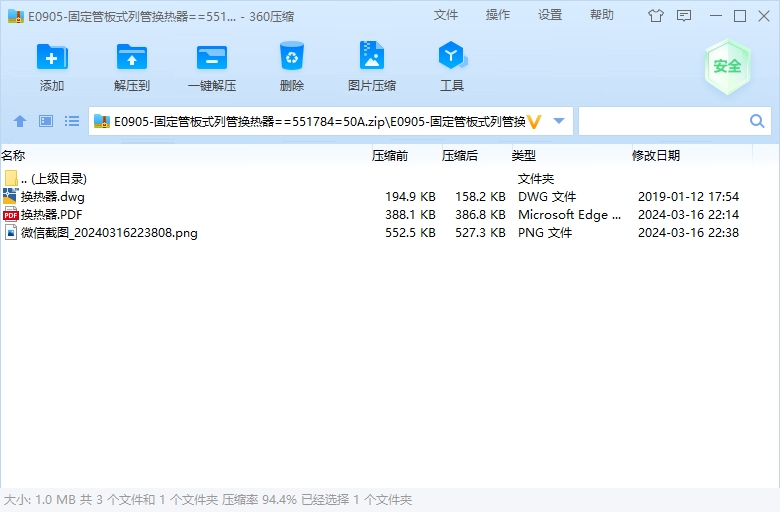Switch to list view mode

coord(72,121)
